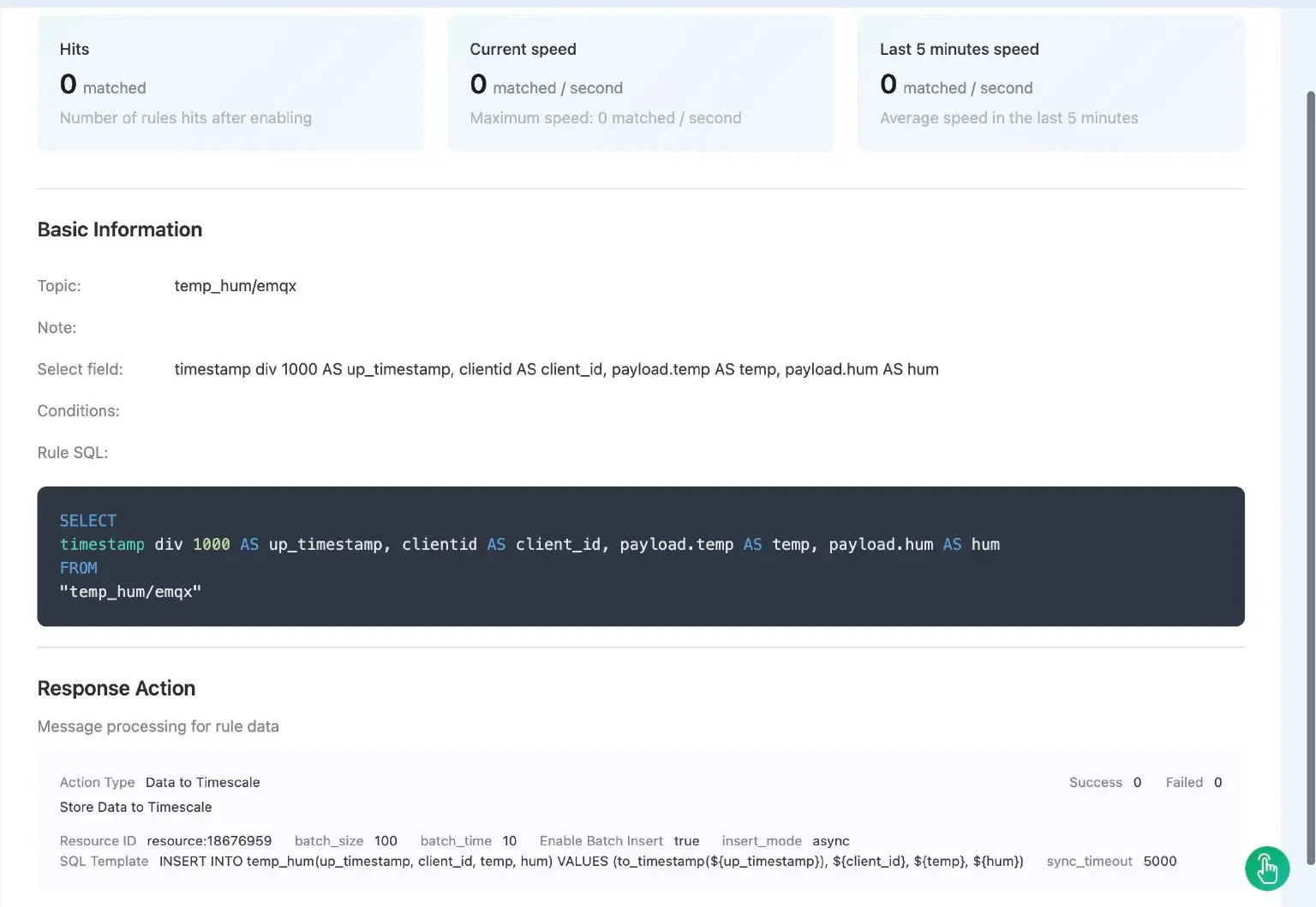Click the Data to Timescale action type
Viewport: 1316px width, 907px height.
click(202, 782)
